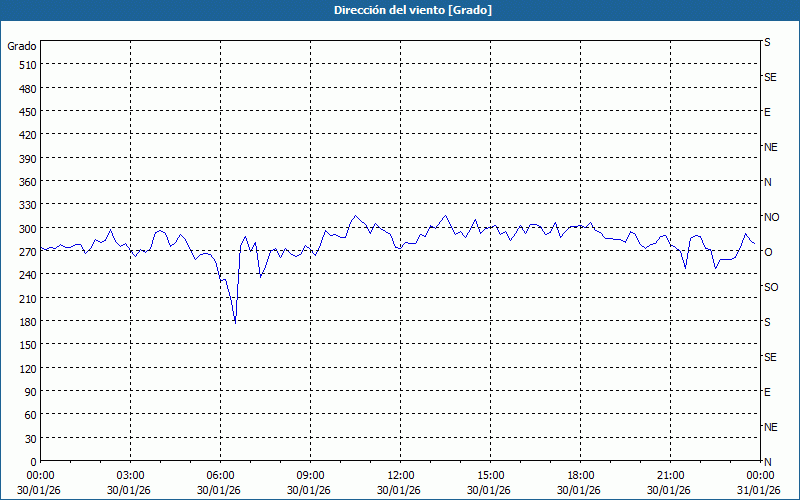Choose the 12:00 time axis label
The height and width of the screenshot is (500, 800).
(400, 475)
